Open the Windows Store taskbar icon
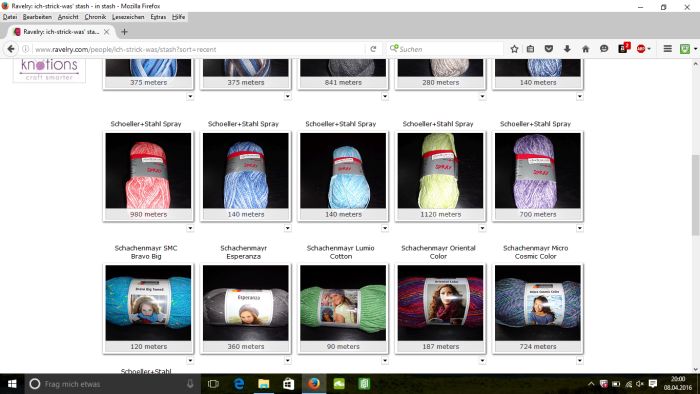This screenshot has height=394, width=700. click(x=288, y=384)
